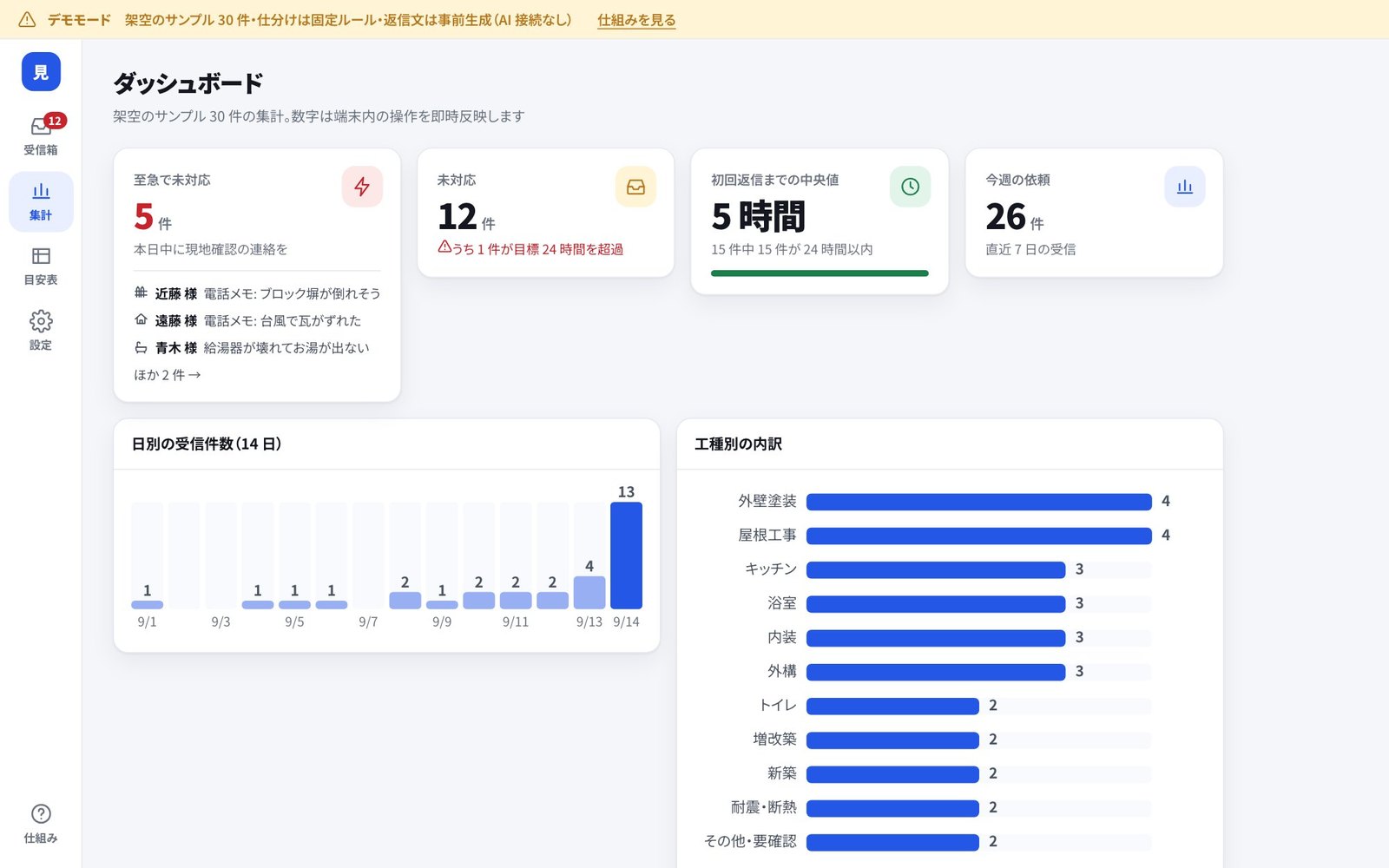
Task: Click the 9/14 bar showing 13
Action: coord(626,556)
